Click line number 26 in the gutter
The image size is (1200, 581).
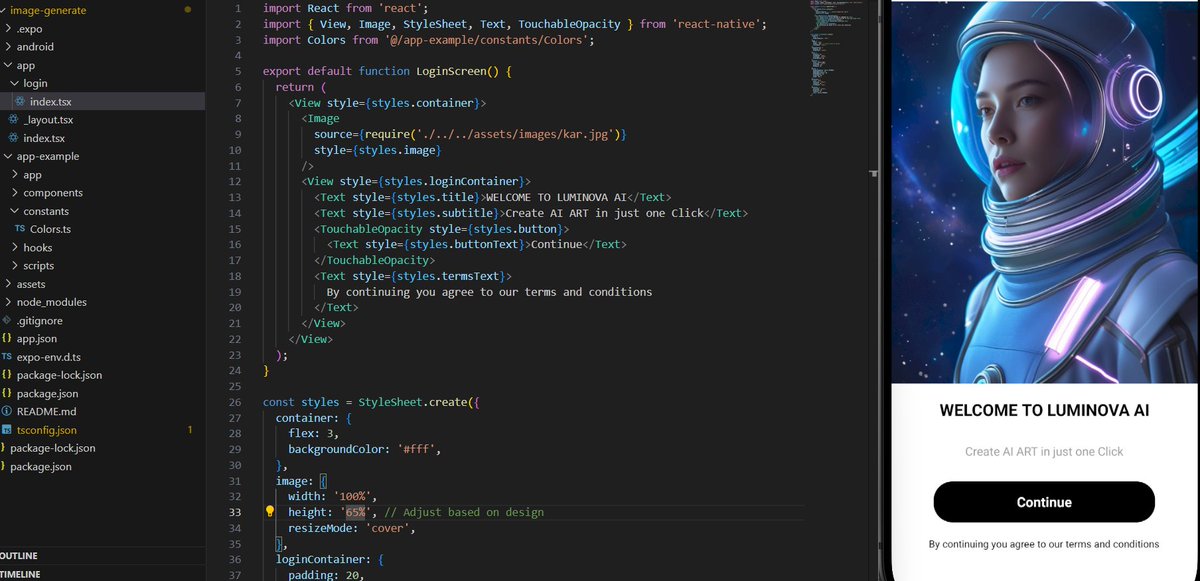(235, 402)
